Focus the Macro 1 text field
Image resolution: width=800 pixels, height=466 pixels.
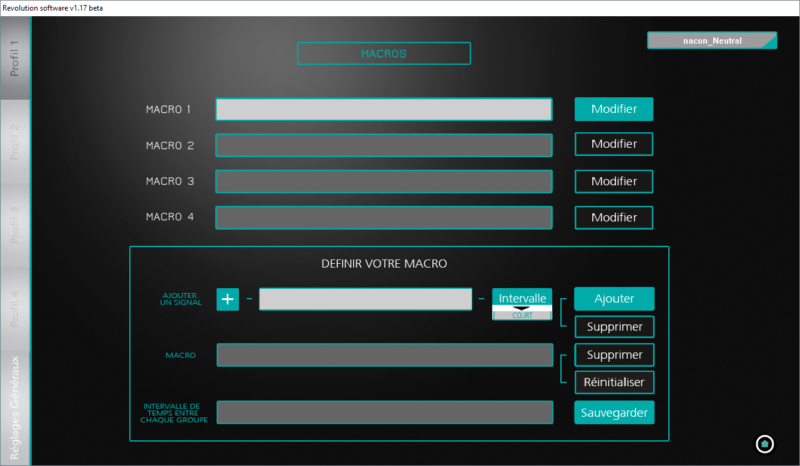tap(384, 109)
